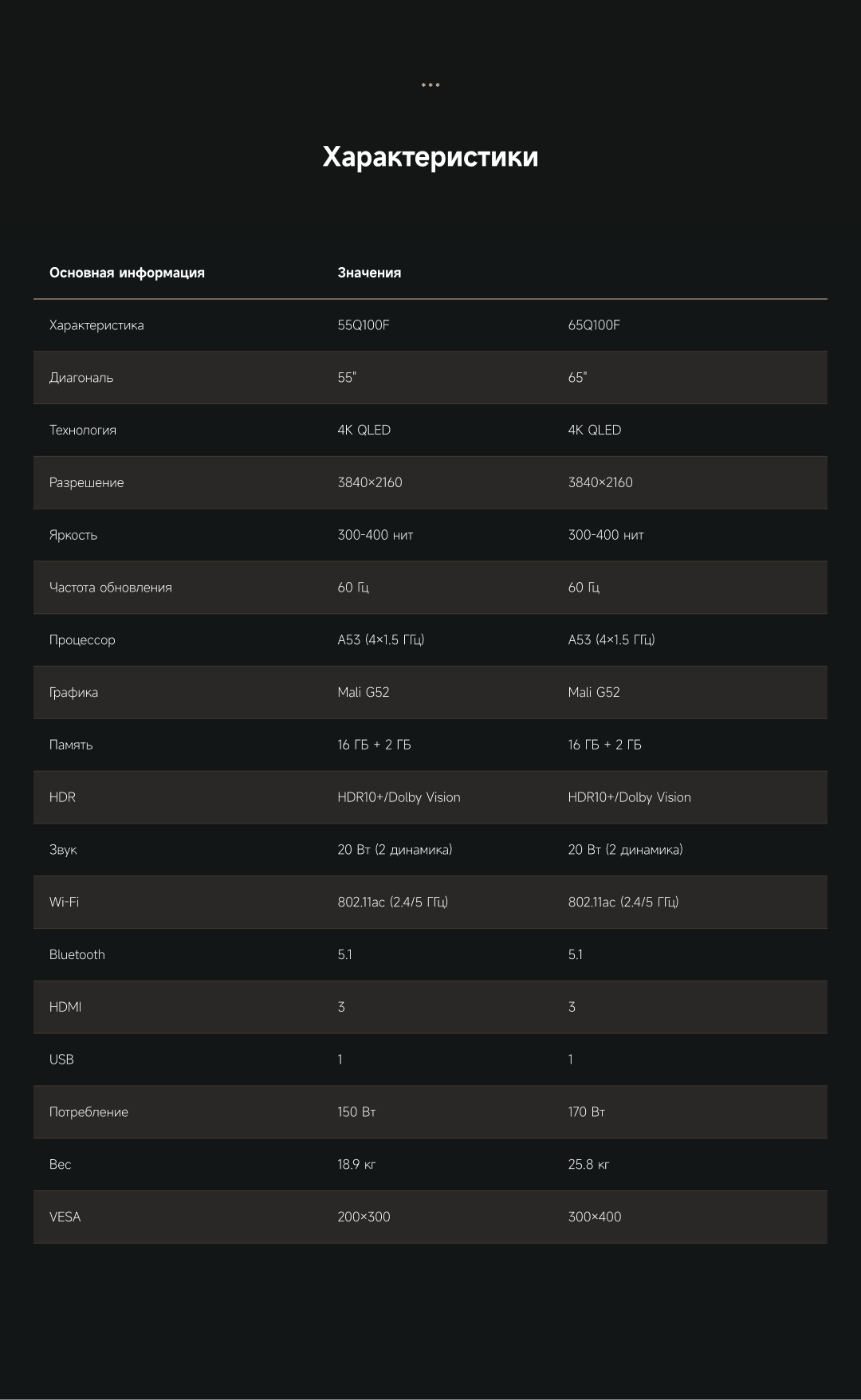Click the Звук row label

pos(63,850)
